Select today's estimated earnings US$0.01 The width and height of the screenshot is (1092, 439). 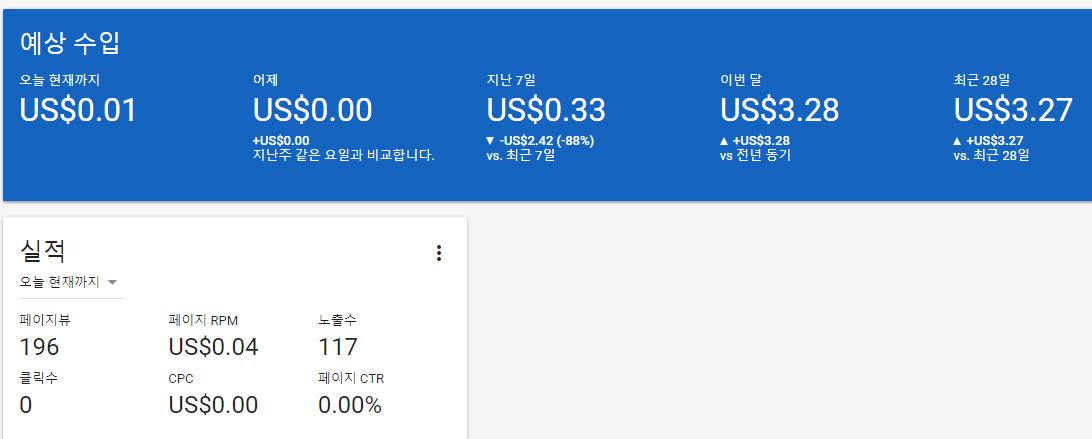point(78,110)
